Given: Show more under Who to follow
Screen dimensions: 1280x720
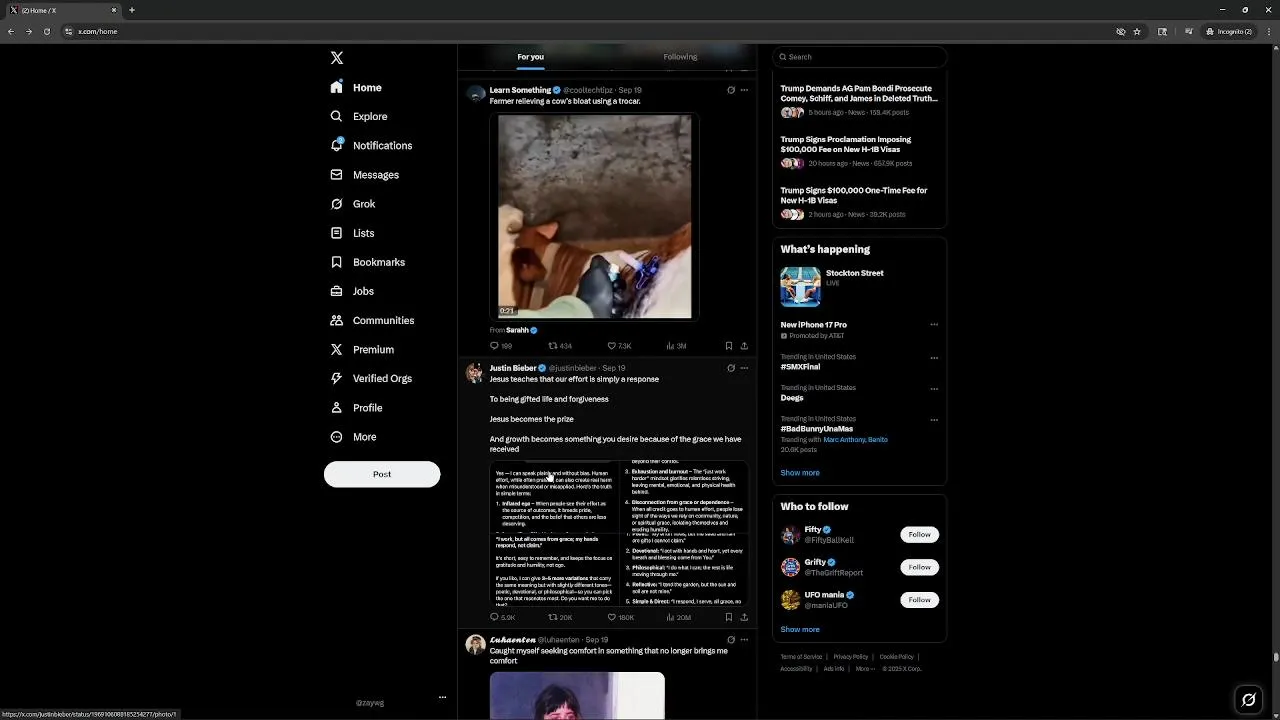Looking at the screenshot, I should 800,630.
